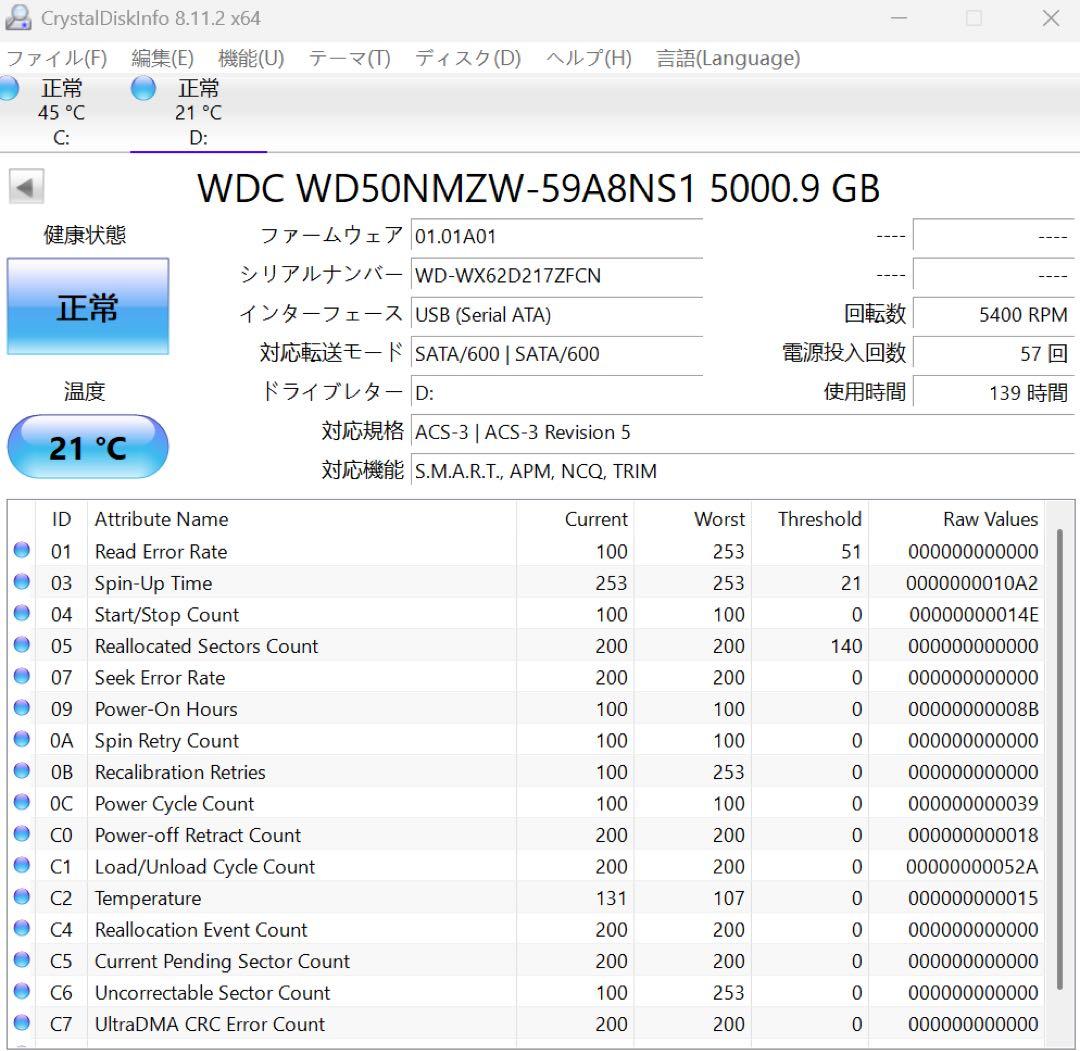The image size is (1080, 1051).
Task: Open the 言語(Language) menu
Action: click(727, 59)
